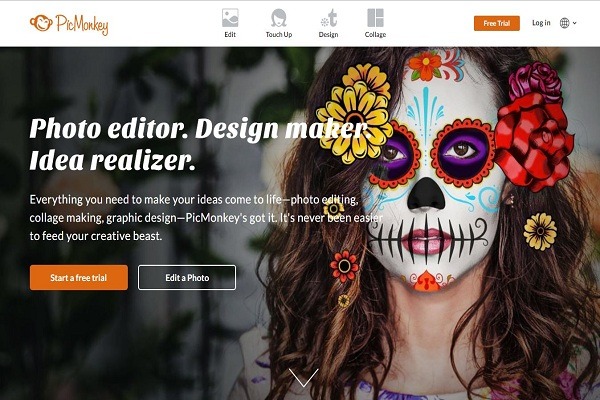600x400 pixels.
Task: Open the Collage layout icon
Action: [x=375, y=18]
